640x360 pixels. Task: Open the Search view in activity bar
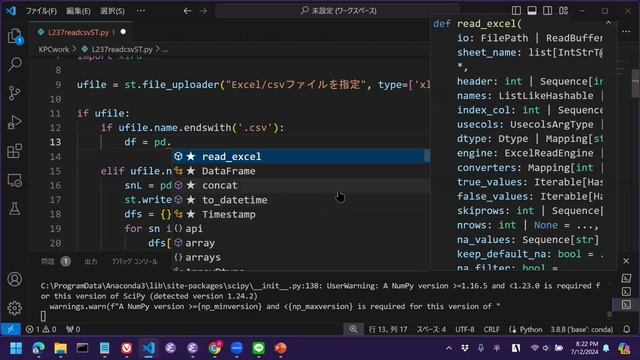(15, 64)
